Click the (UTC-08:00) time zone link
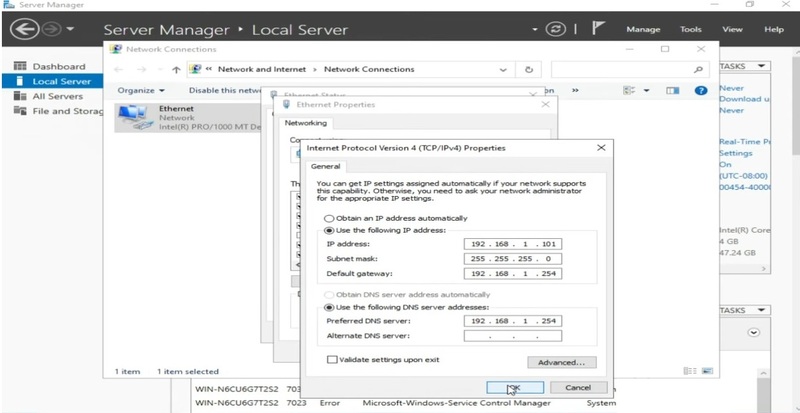The image size is (800, 413). point(743,176)
